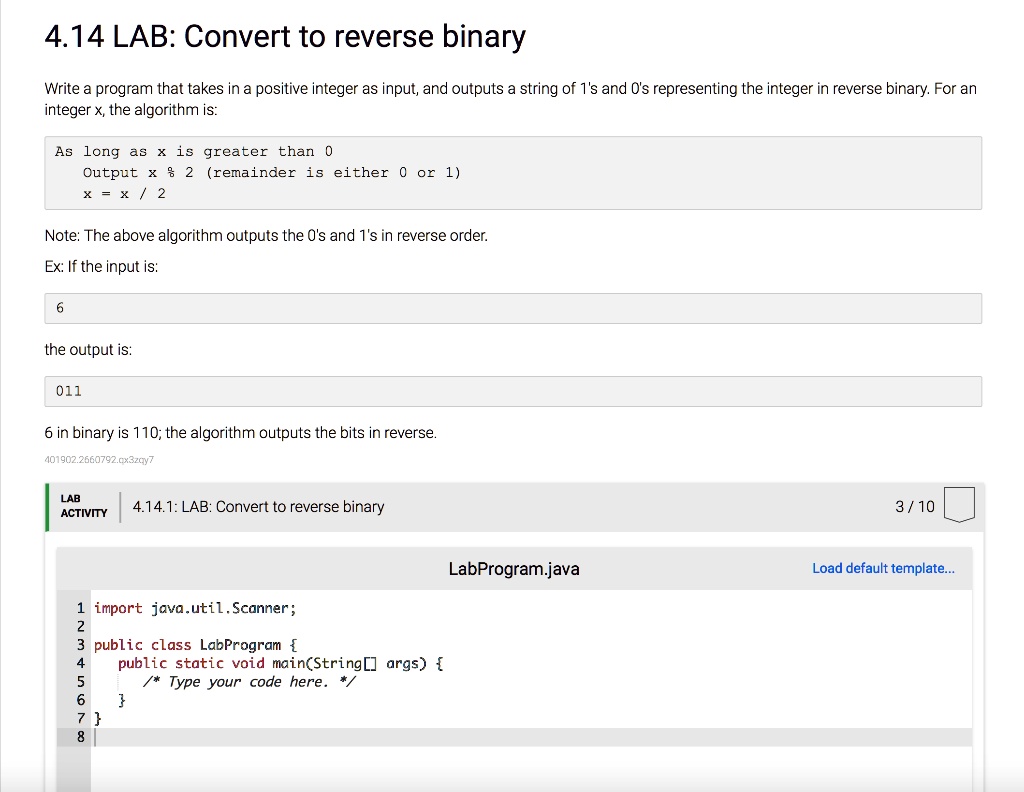This screenshot has height=792, width=1024.
Task: Select the LabProgram.java file title
Action: pyautogui.click(x=513, y=569)
